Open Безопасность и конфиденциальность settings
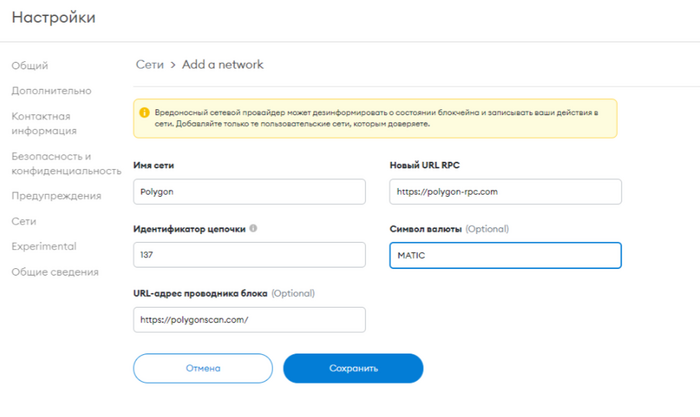 point(67,163)
